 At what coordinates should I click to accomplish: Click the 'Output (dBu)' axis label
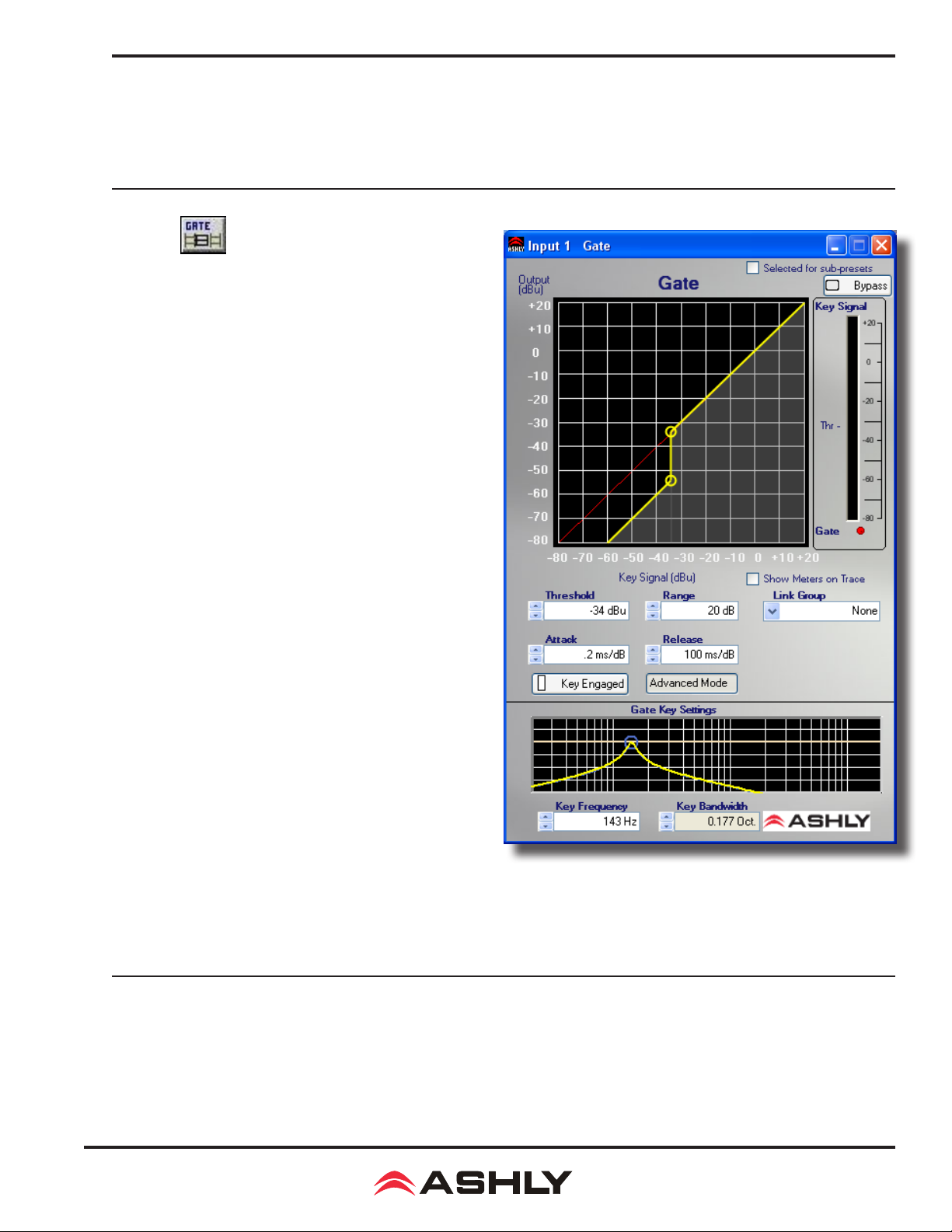tap(534, 284)
